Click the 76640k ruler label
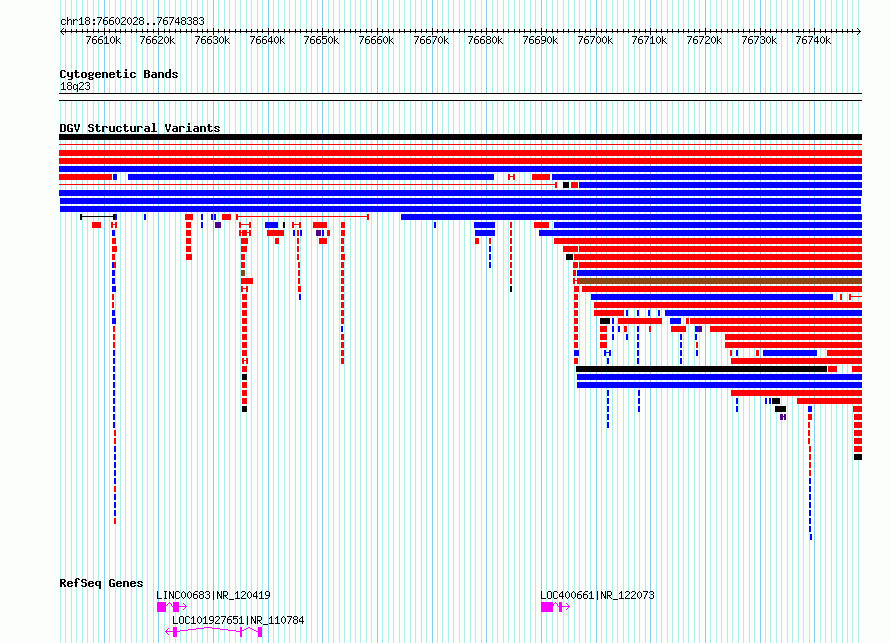Image resolution: width=890 pixels, height=643 pixels. click(x=267, y=40)
